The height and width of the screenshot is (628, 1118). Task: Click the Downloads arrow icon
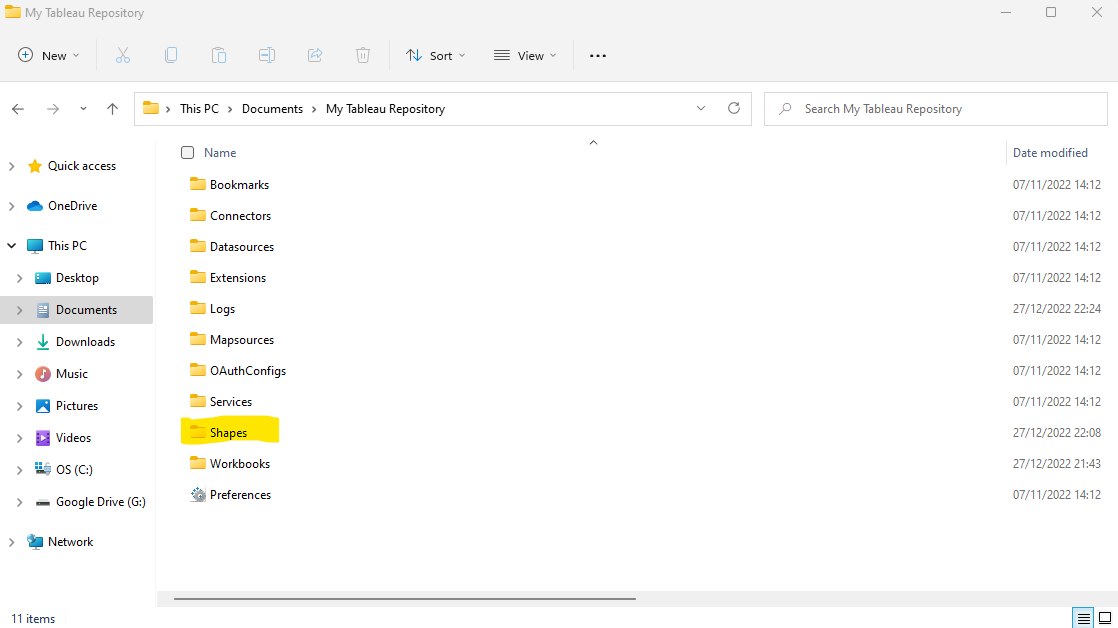tap(43, 342)
